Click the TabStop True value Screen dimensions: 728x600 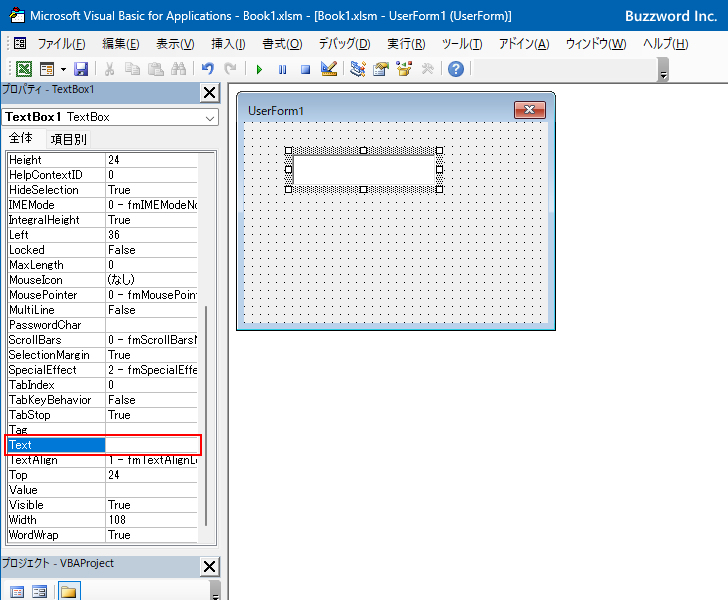[x=151, y=415]
